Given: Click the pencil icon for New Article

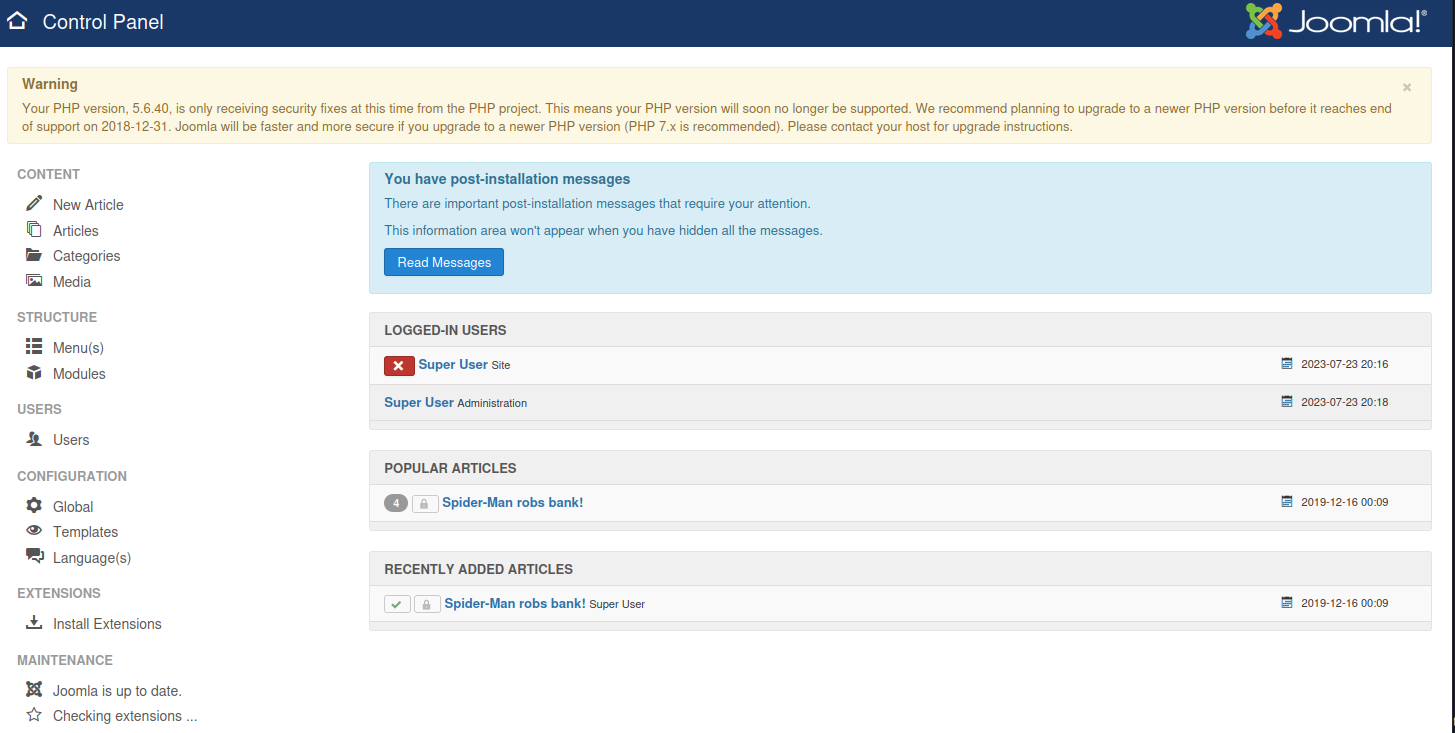Looking at the screenshot, I should click(34, 203).
